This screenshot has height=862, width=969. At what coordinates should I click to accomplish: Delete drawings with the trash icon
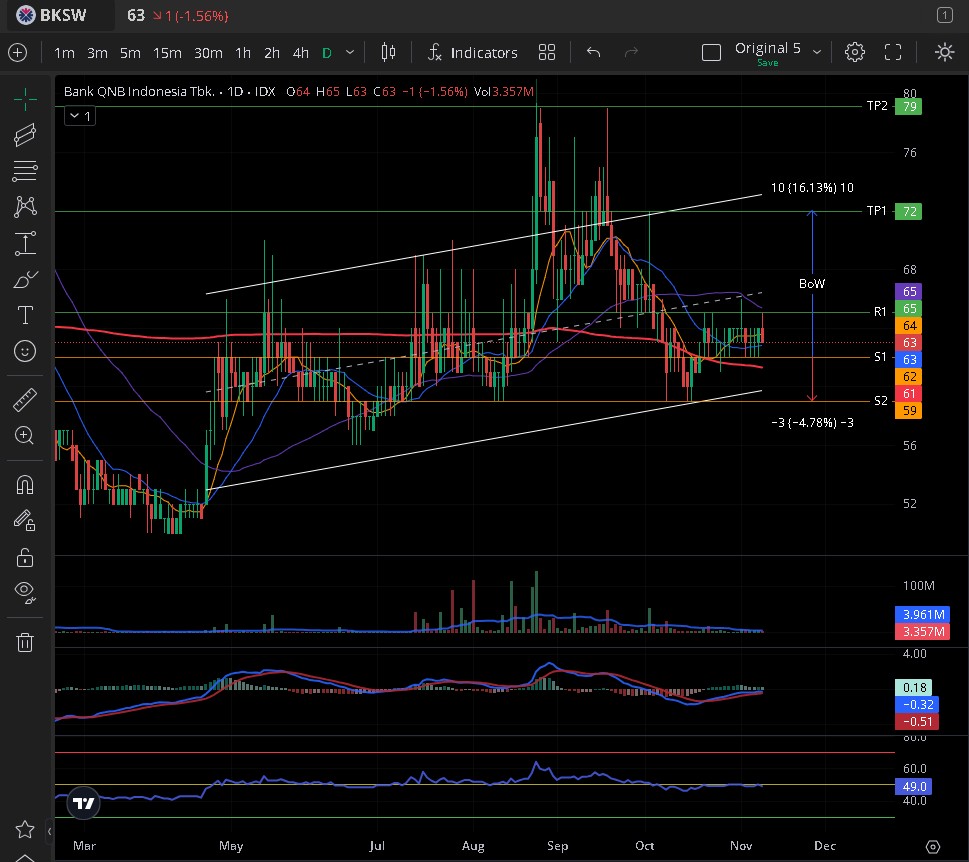pyautogui.click(x=25, y=642)
